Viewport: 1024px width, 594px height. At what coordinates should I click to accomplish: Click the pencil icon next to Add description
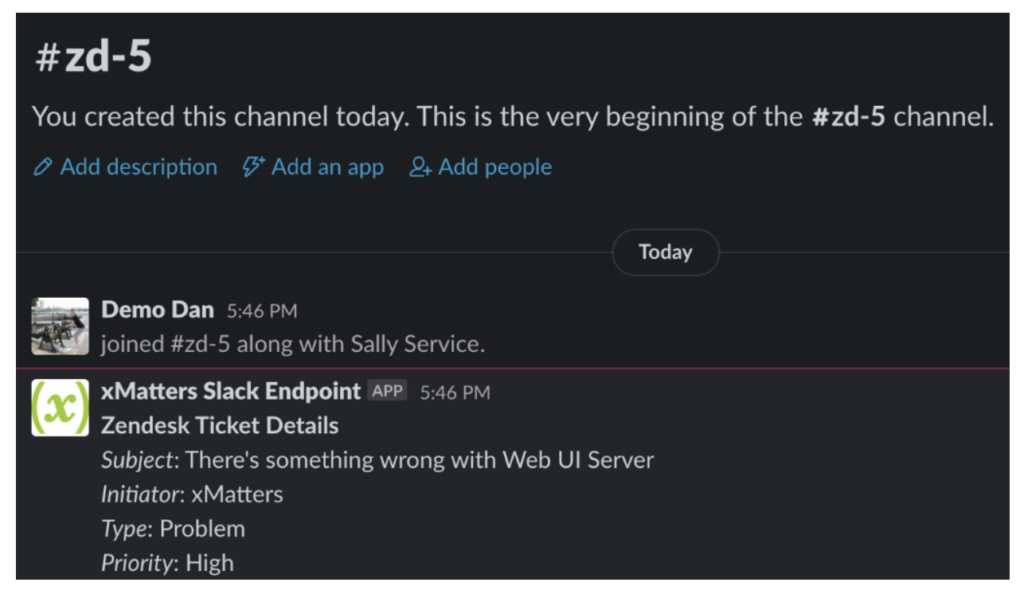point(42,167)
